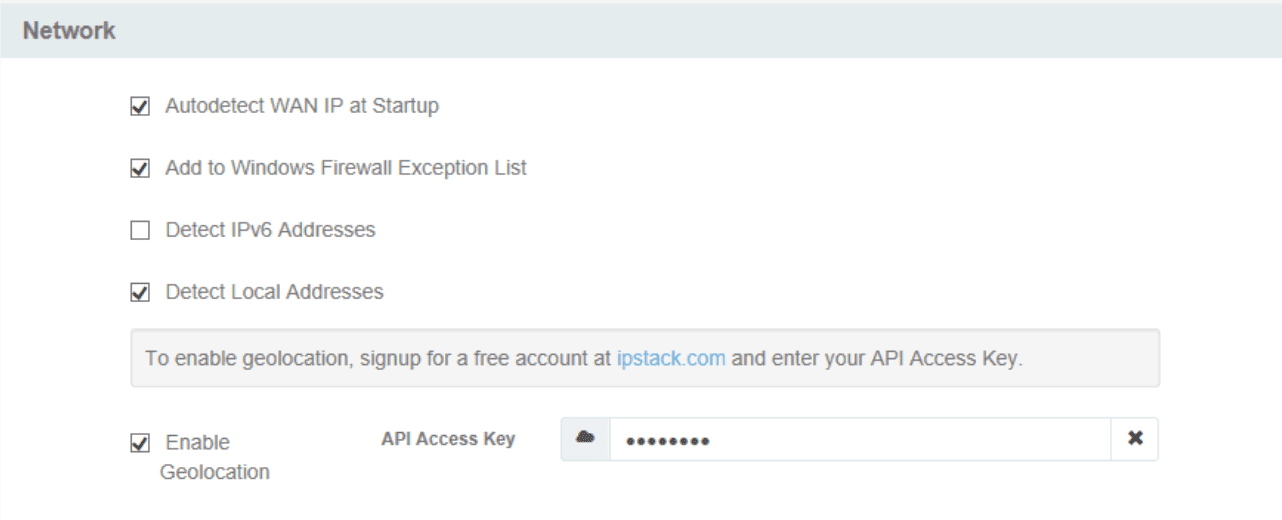Click the 'Autodetect WAN IP at Startup' label
This screenshot has height=520, width=1282.
301,106
